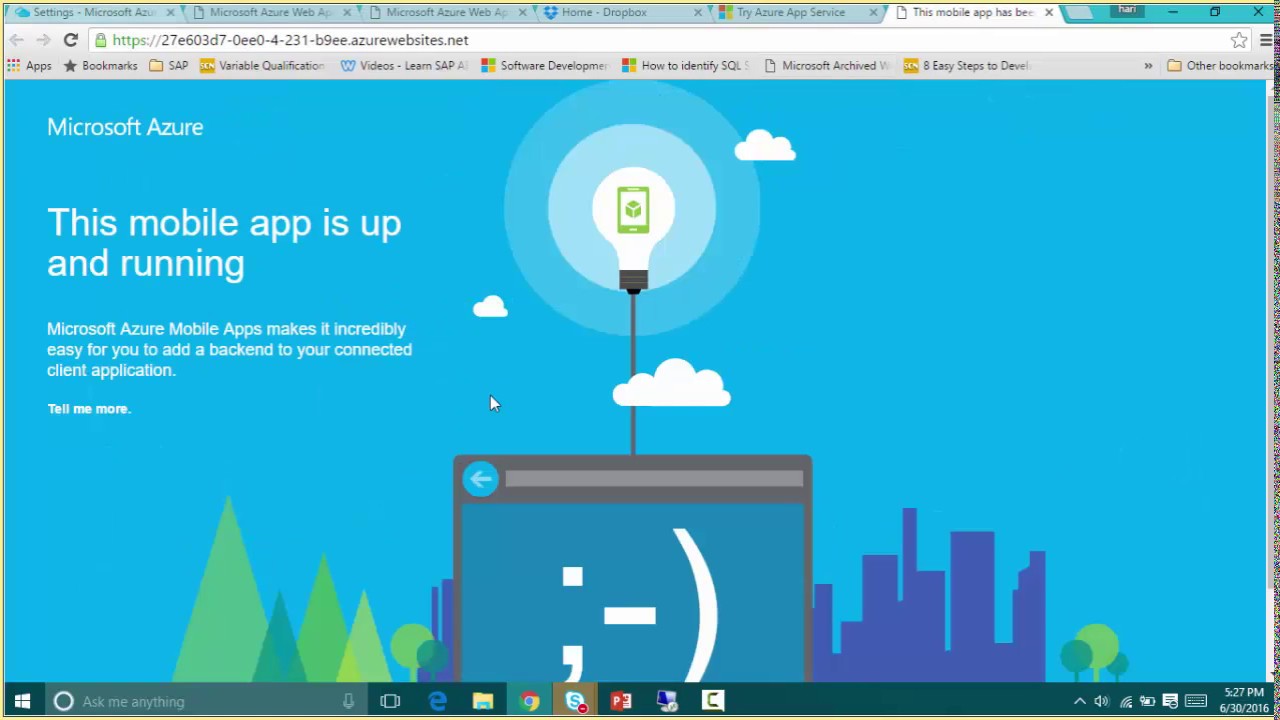Open Task View on the taskbar

(x=390, y=701)
